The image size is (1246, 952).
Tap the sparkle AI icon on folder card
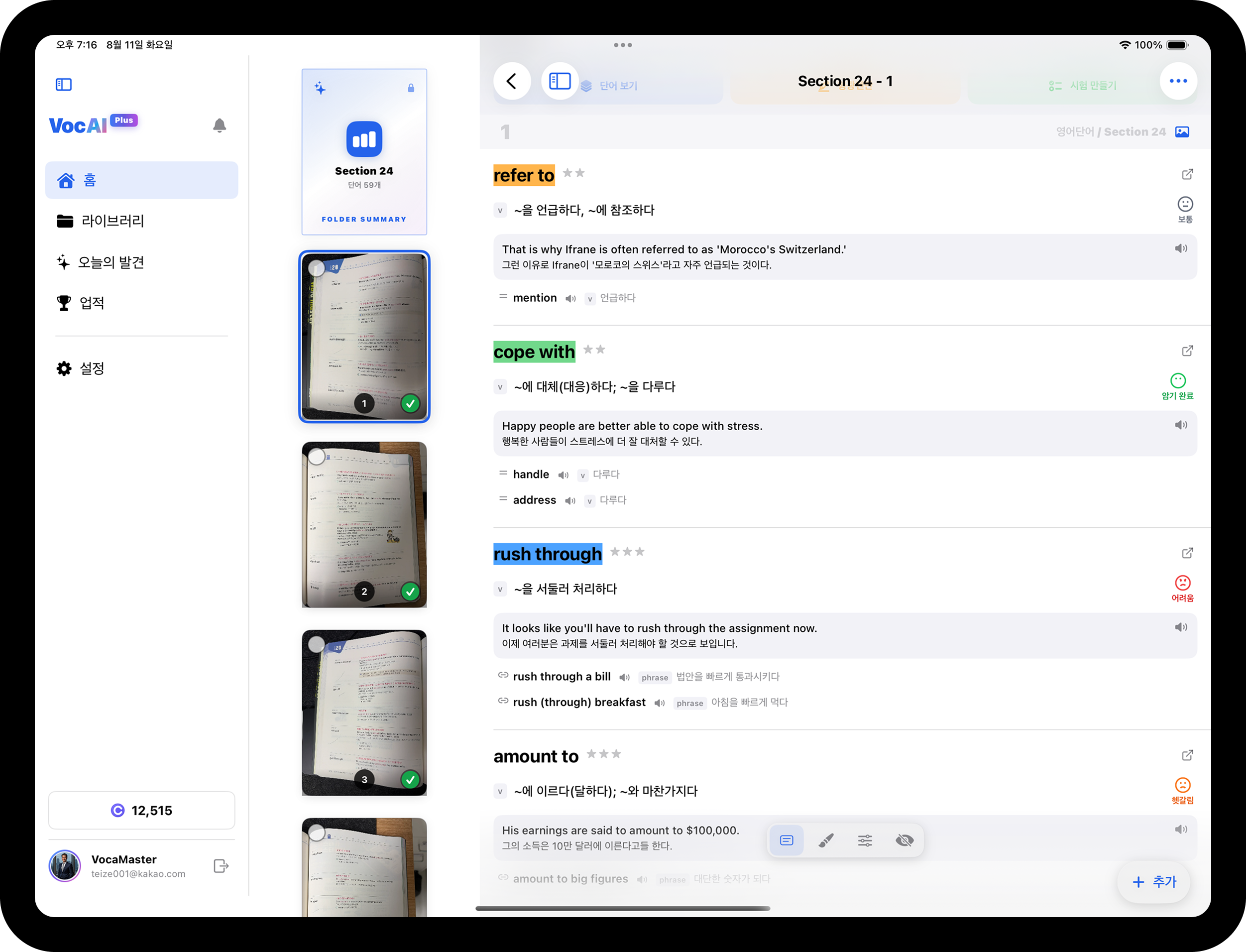pyautogui.click(x=320, y=88)
